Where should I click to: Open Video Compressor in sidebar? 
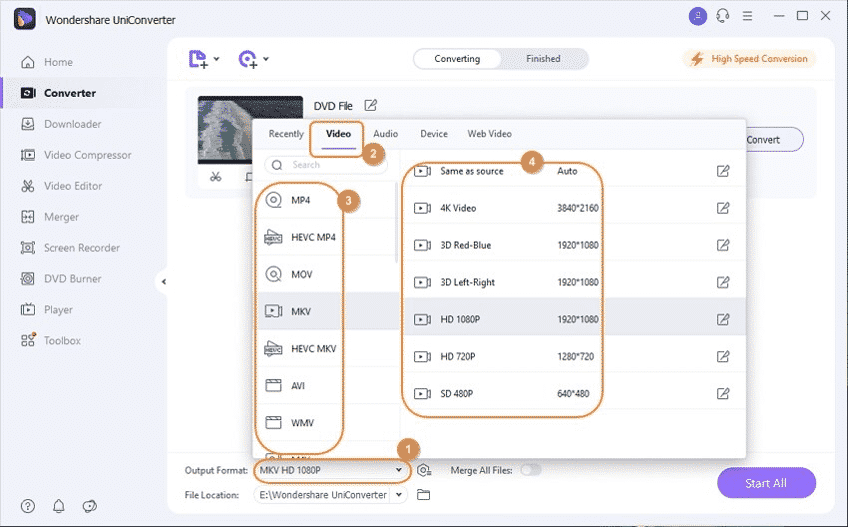tap(76, 155)
